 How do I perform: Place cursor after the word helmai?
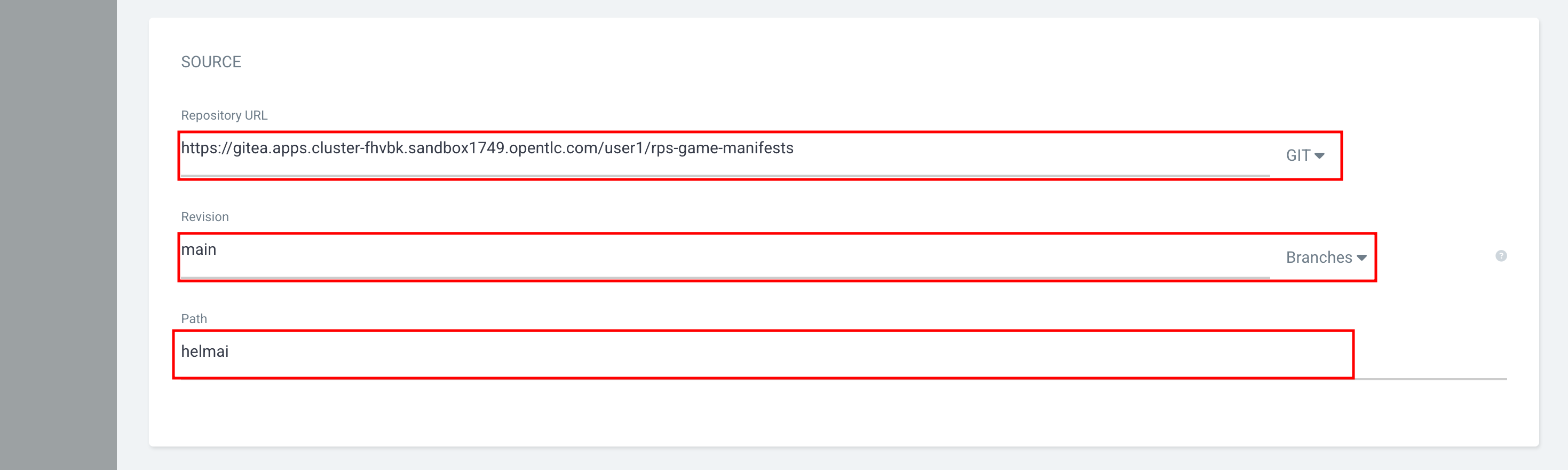[229, 352]
